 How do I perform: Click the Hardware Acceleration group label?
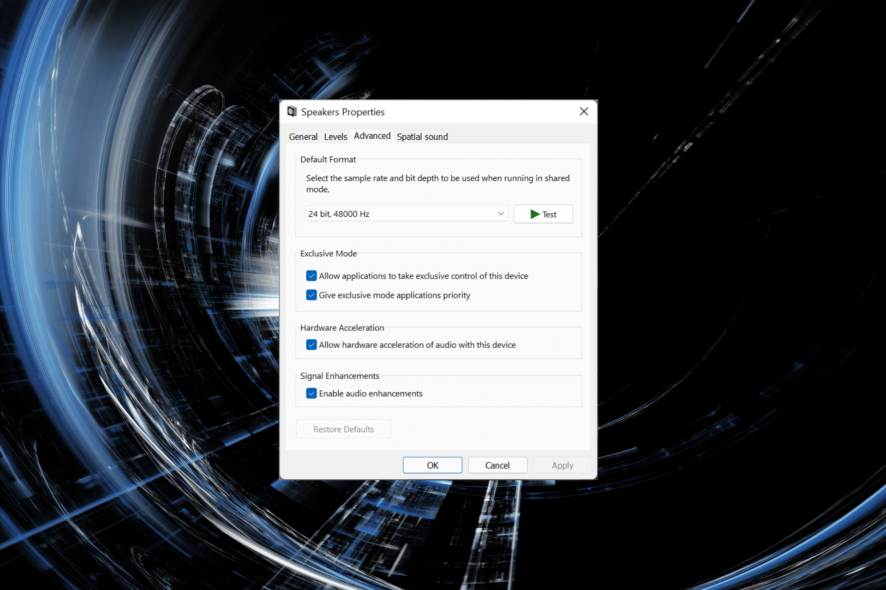342,328
